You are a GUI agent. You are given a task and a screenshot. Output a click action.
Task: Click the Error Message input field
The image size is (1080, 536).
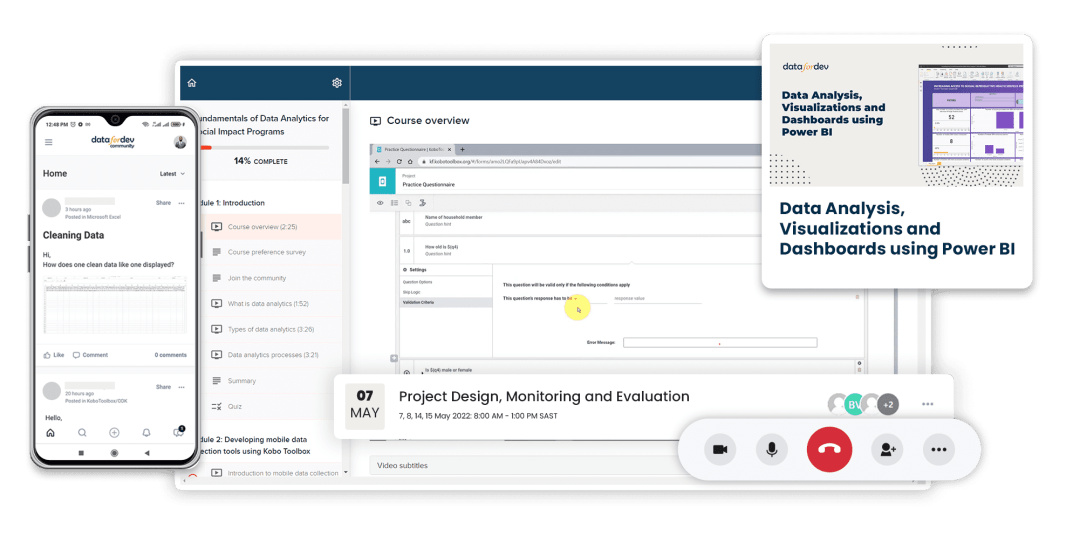720,342
